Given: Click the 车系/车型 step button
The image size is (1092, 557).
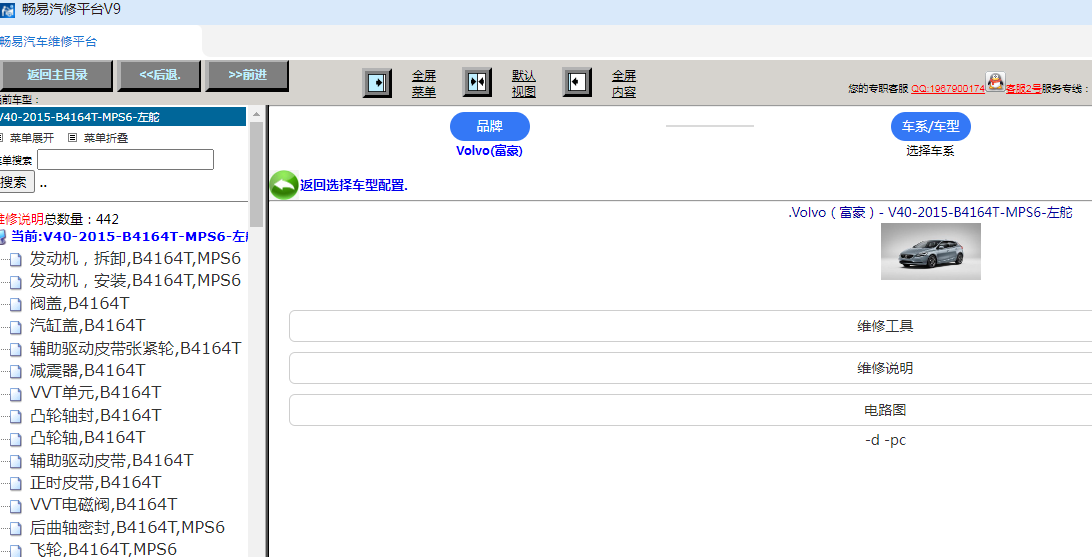Looking at the screenshot, I should pyautogui.click(x=930, y=126).
